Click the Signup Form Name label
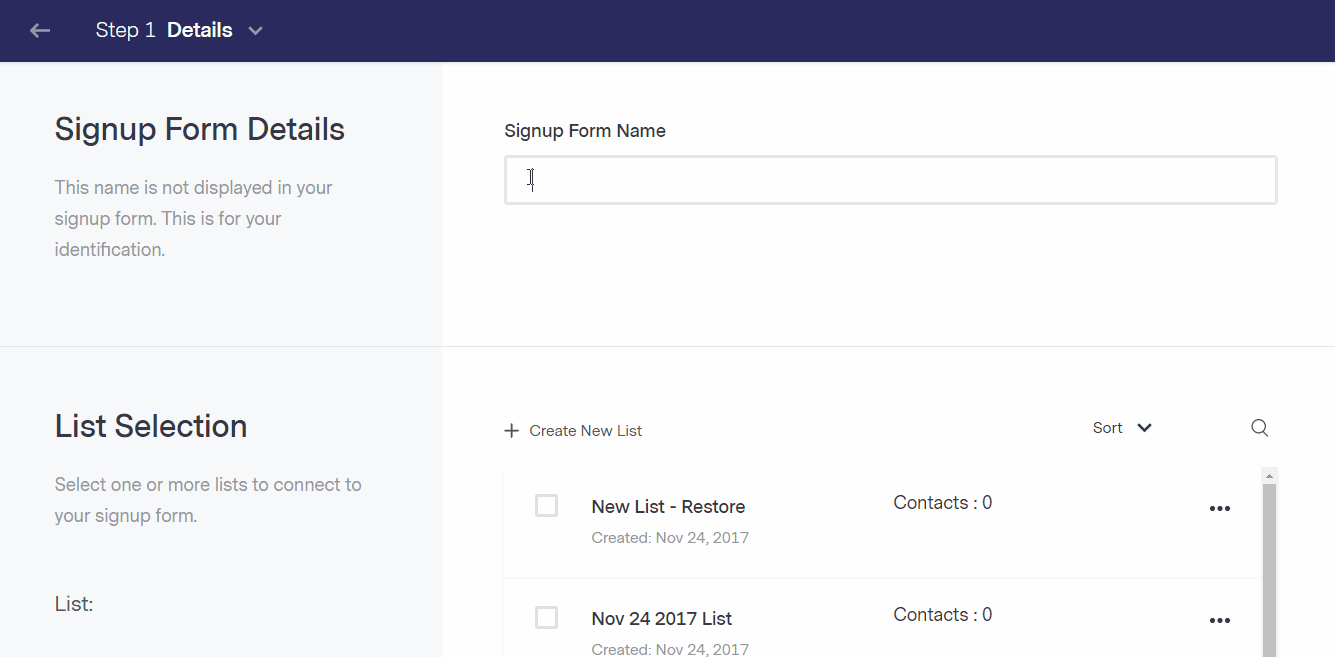 coord(585,131)
